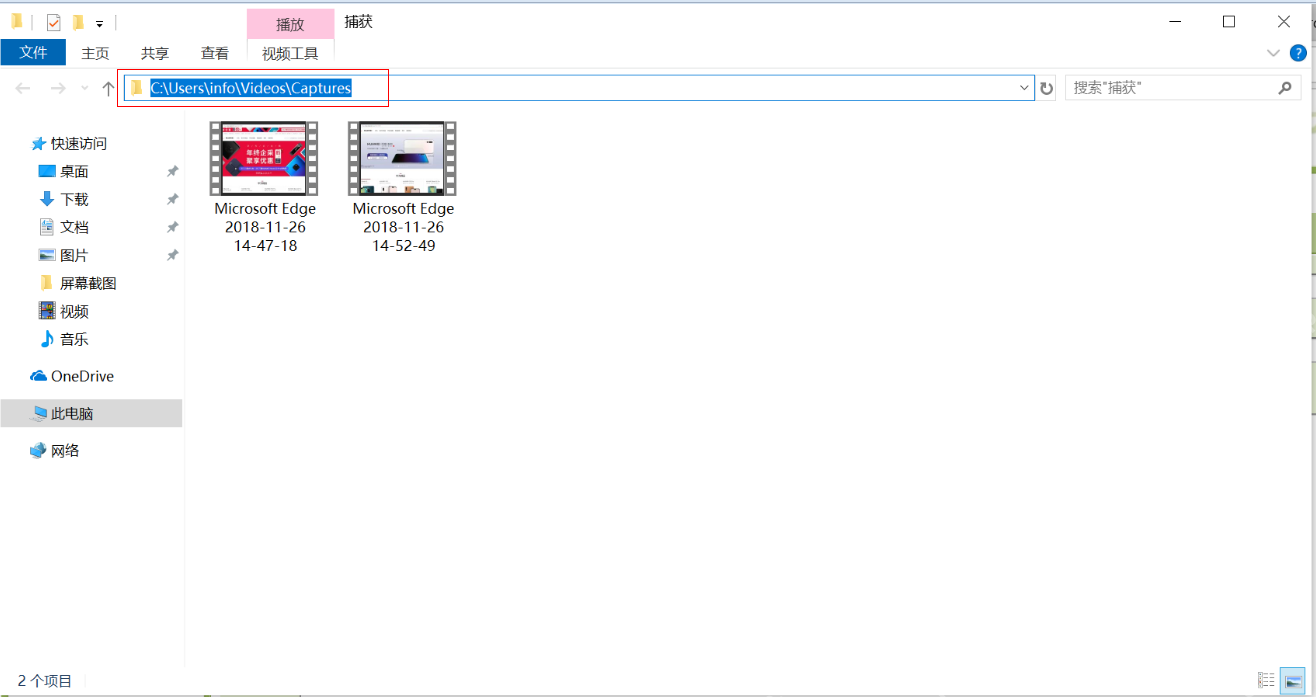Switch to the 主页 ribbon tab

(95, 53)
